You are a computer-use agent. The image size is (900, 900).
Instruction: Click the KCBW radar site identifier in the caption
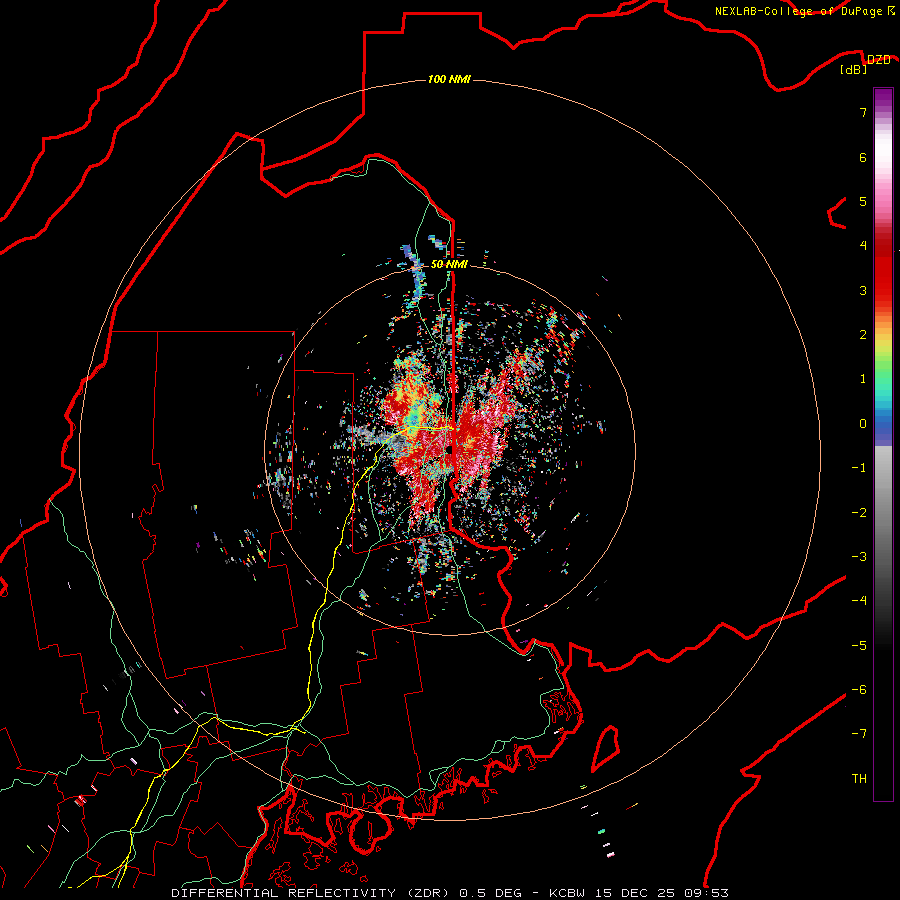tap(567, 893)
